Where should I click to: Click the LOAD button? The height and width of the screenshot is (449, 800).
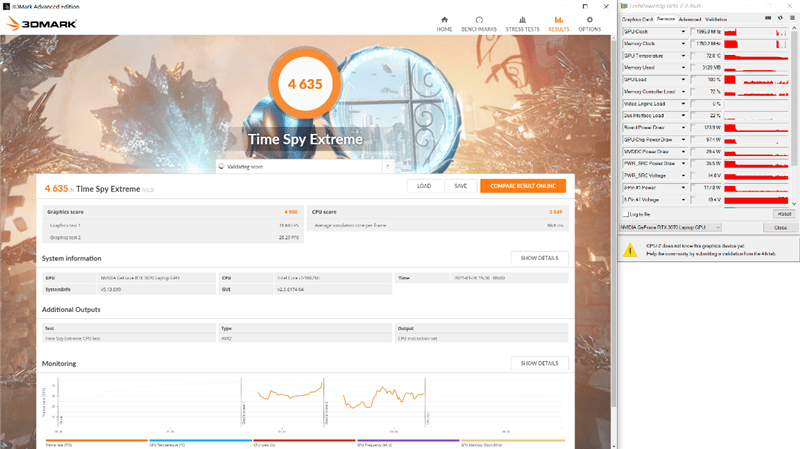point(424,186)
